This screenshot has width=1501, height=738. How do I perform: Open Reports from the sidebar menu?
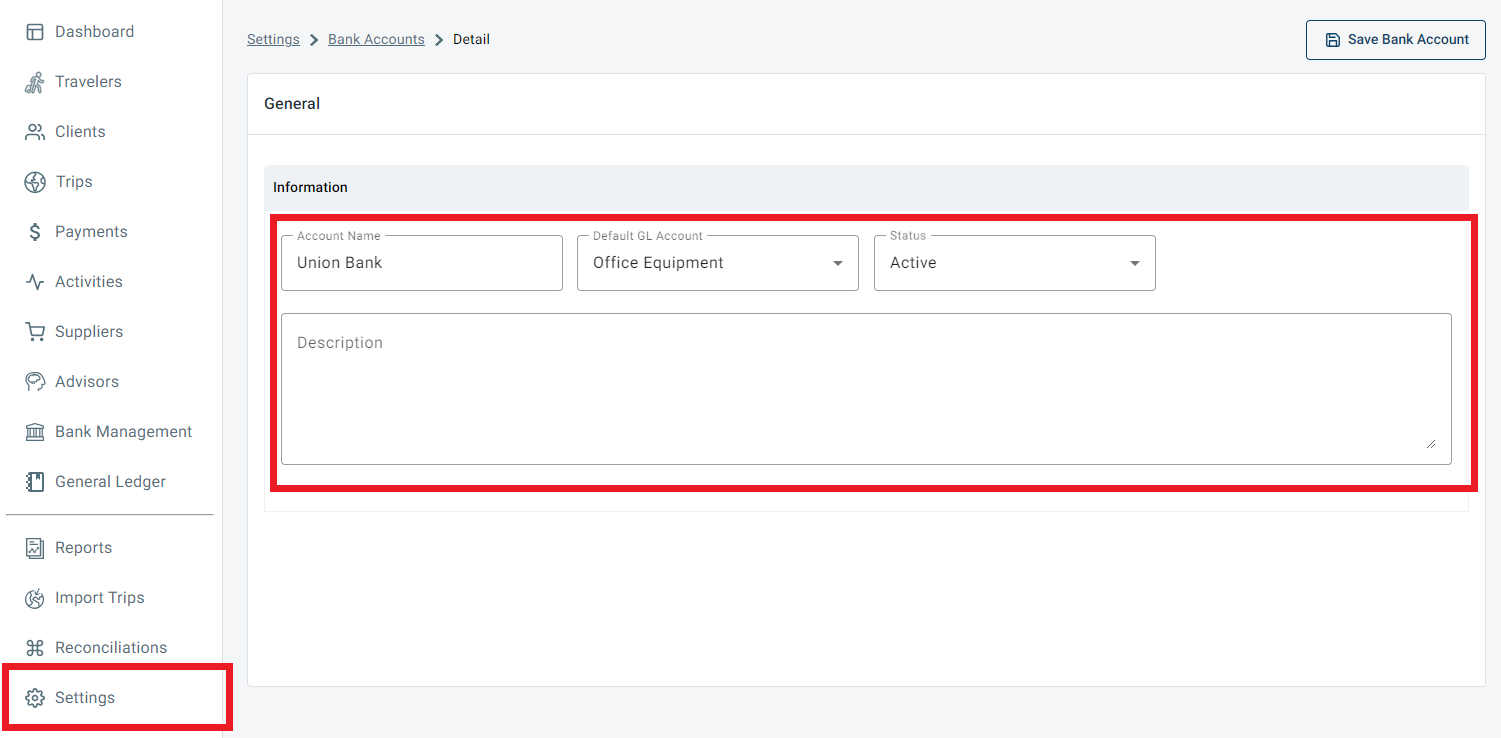(83, 548)
